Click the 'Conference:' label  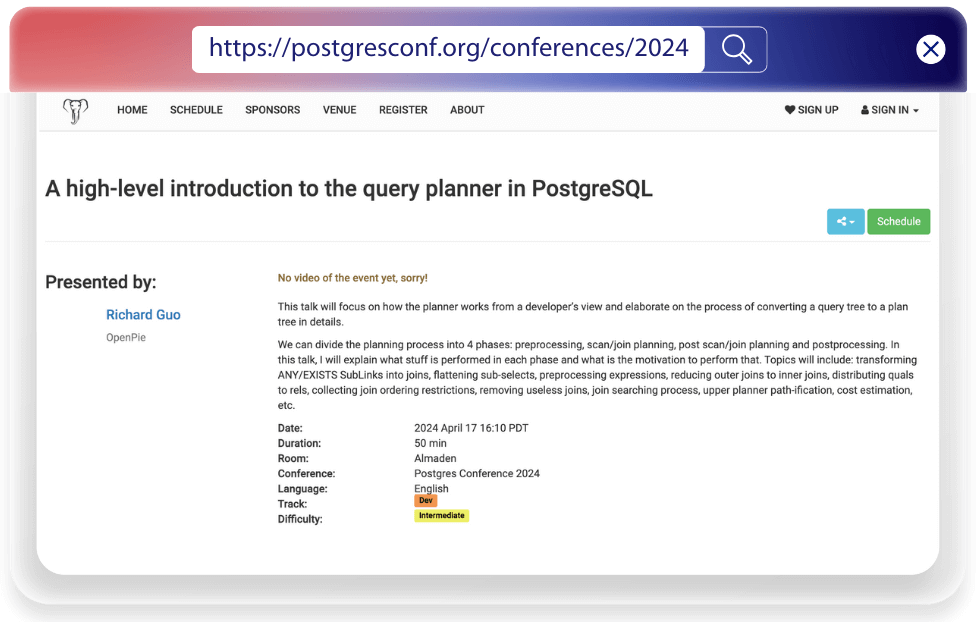click(x=306, y=474)
